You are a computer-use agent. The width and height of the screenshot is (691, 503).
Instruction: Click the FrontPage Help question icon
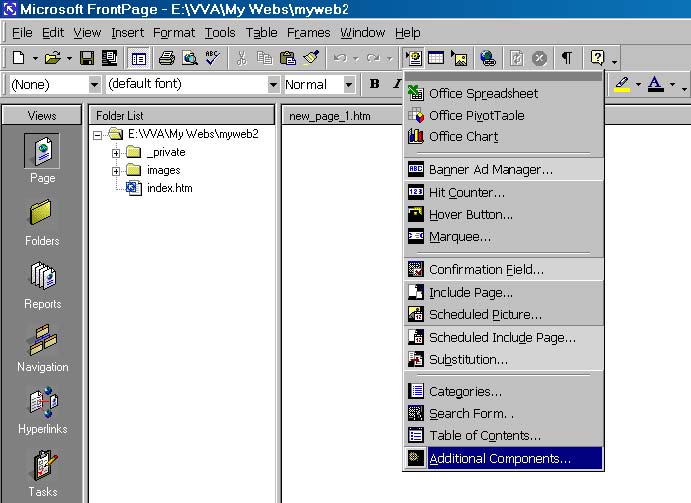point(597,58)
